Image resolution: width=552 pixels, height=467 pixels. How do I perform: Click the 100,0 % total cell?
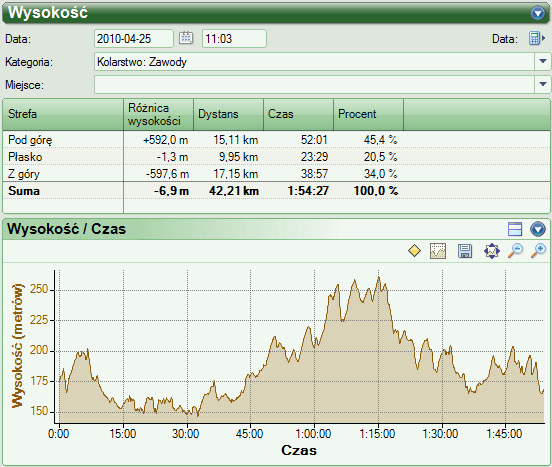click(x=376, y=191)
